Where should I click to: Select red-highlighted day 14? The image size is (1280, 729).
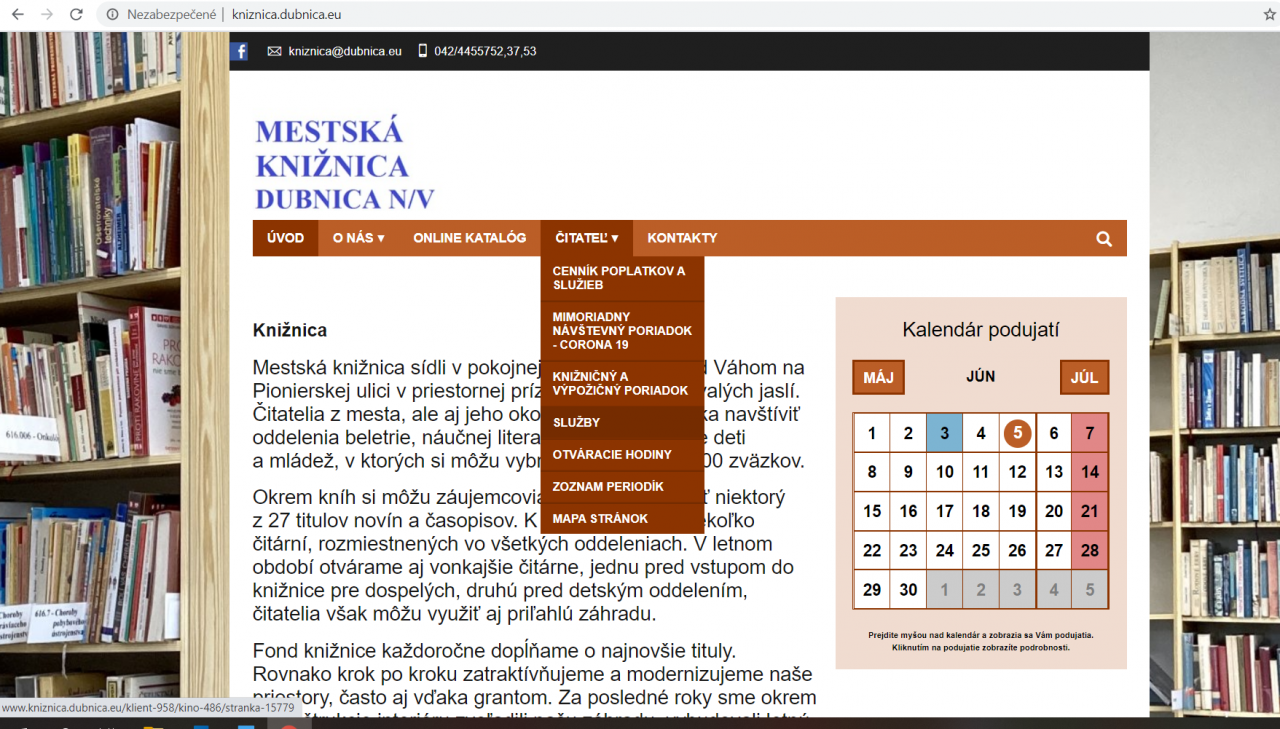click(x=1090, y=472)
